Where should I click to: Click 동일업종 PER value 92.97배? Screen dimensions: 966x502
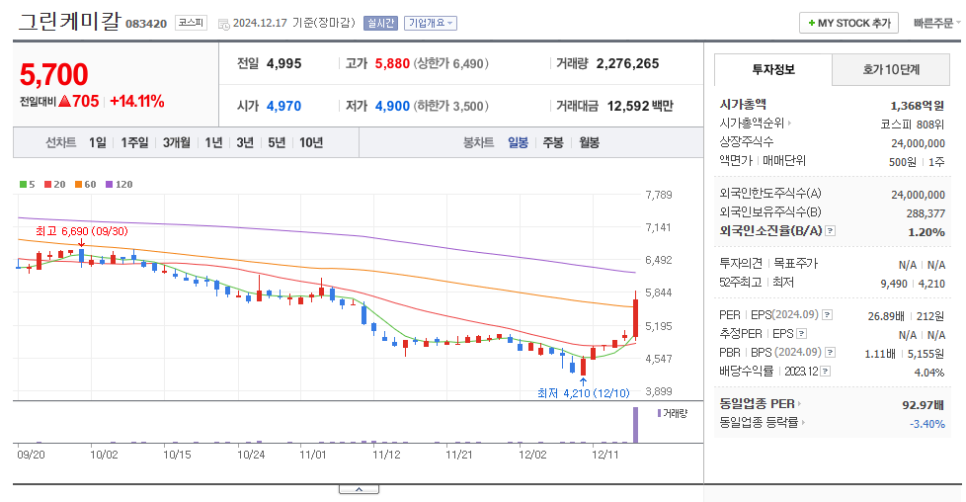(x=923, y=405)
